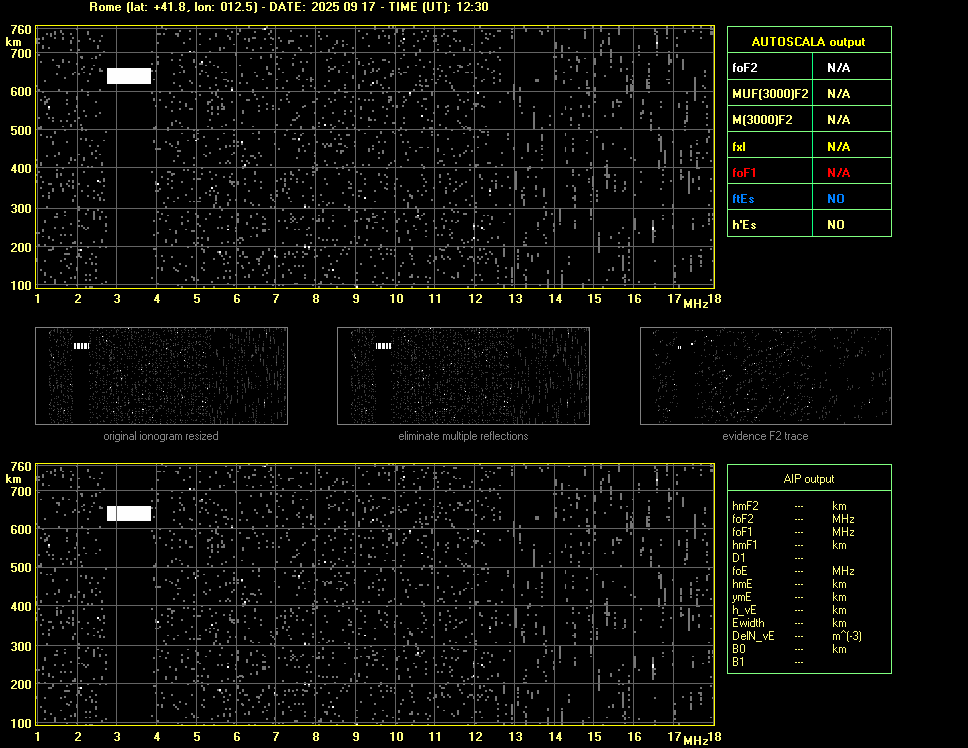Image resolution: width=968 pixels, height=748 pixels.
Task: Click the blue ftEs label
Action: click(x=743, y=199)
